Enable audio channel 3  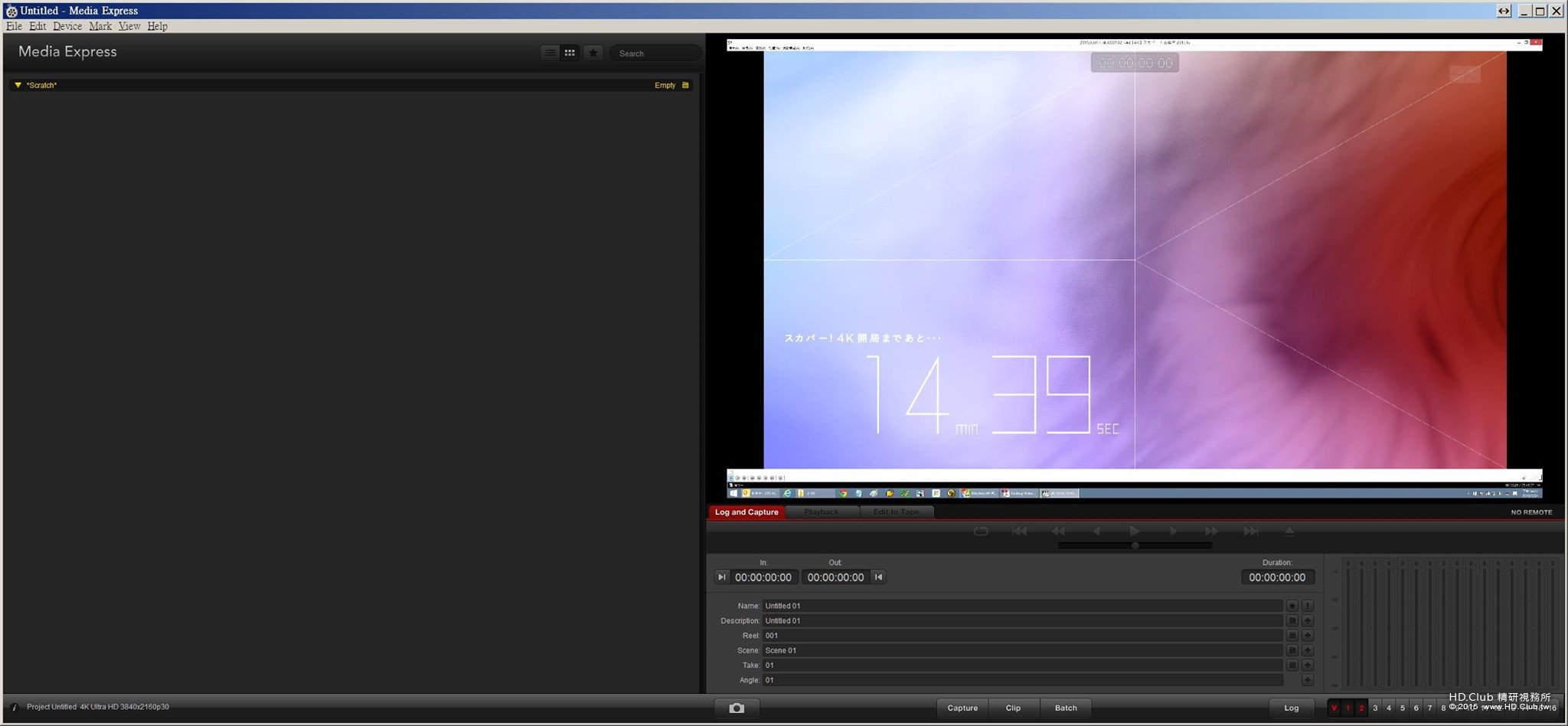click(1375, 708)
